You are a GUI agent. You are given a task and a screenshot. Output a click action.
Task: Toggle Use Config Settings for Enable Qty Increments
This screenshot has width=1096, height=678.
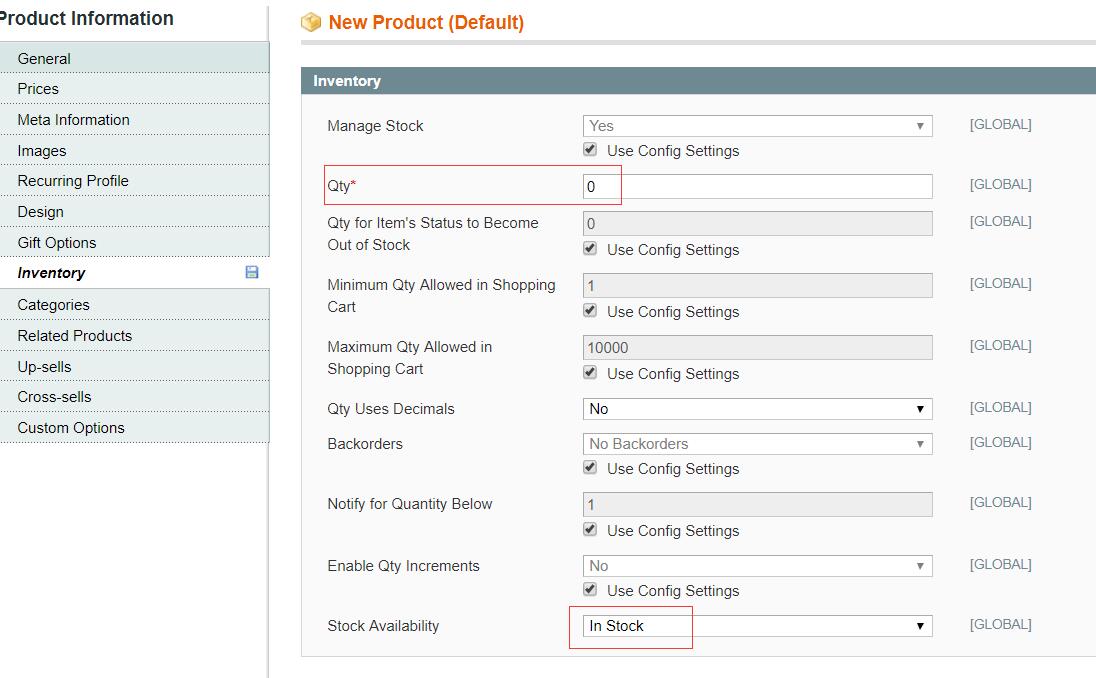[590, 590]
